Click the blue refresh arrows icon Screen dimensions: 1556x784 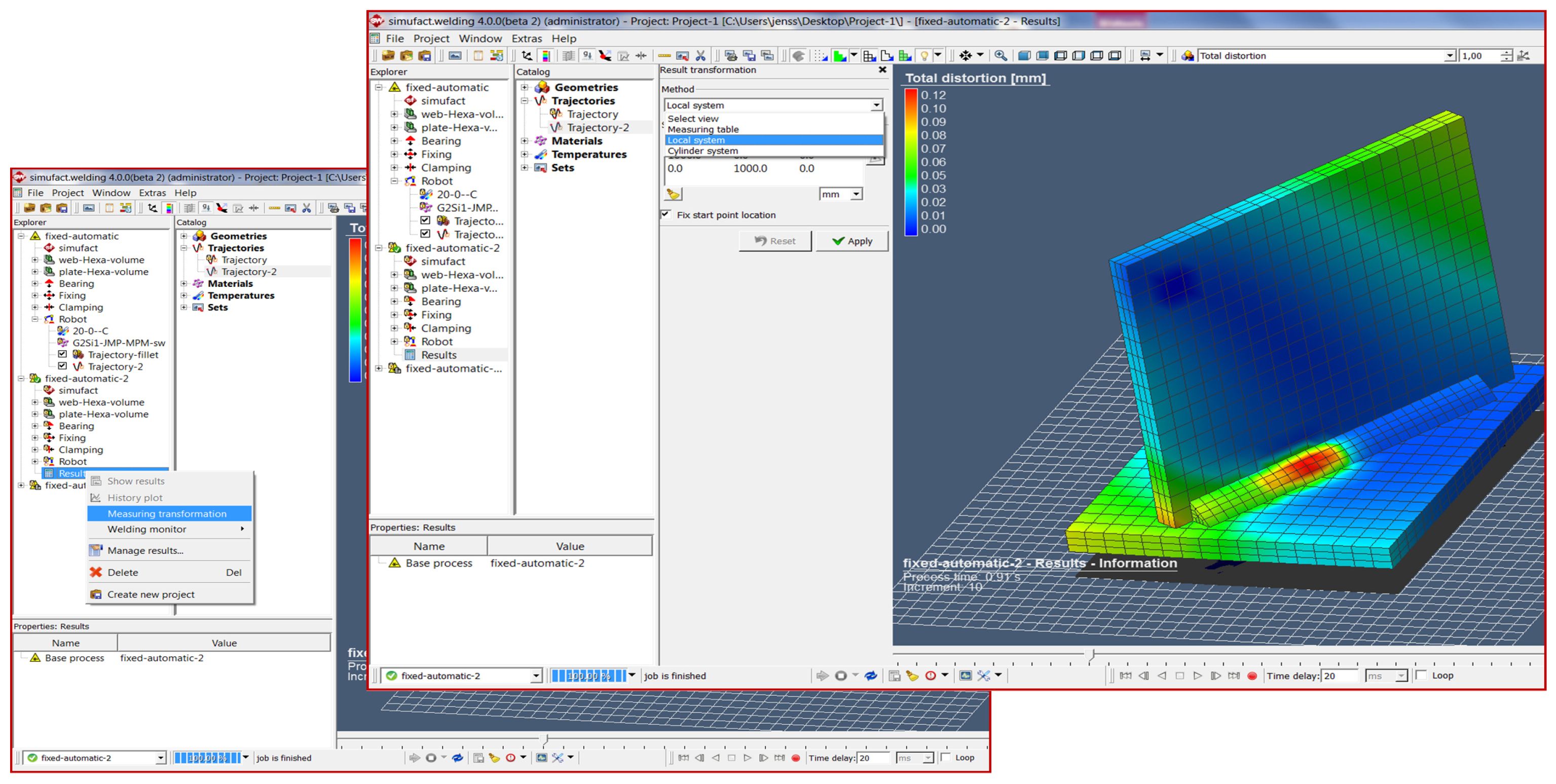coord(870,675)
